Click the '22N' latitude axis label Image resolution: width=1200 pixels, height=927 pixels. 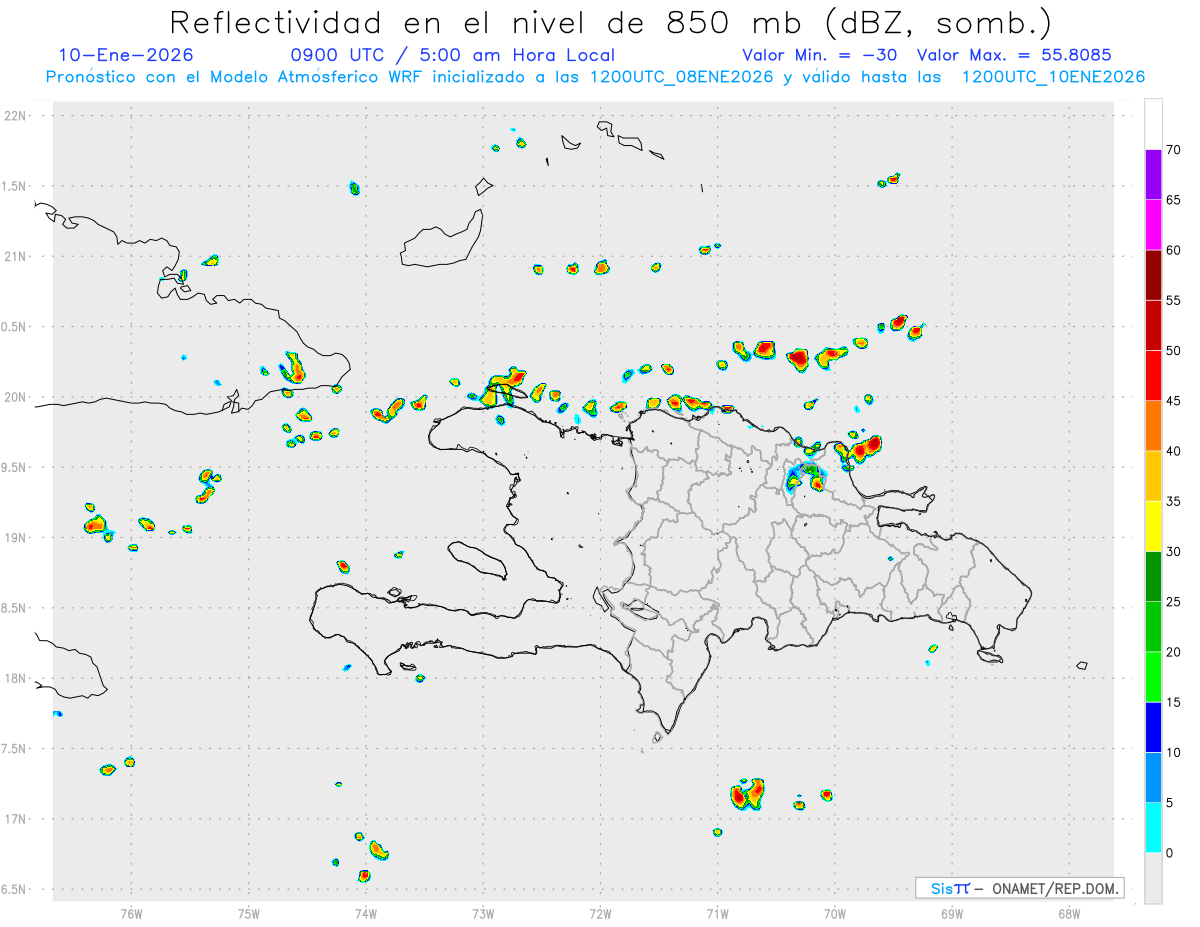(17, 115)
